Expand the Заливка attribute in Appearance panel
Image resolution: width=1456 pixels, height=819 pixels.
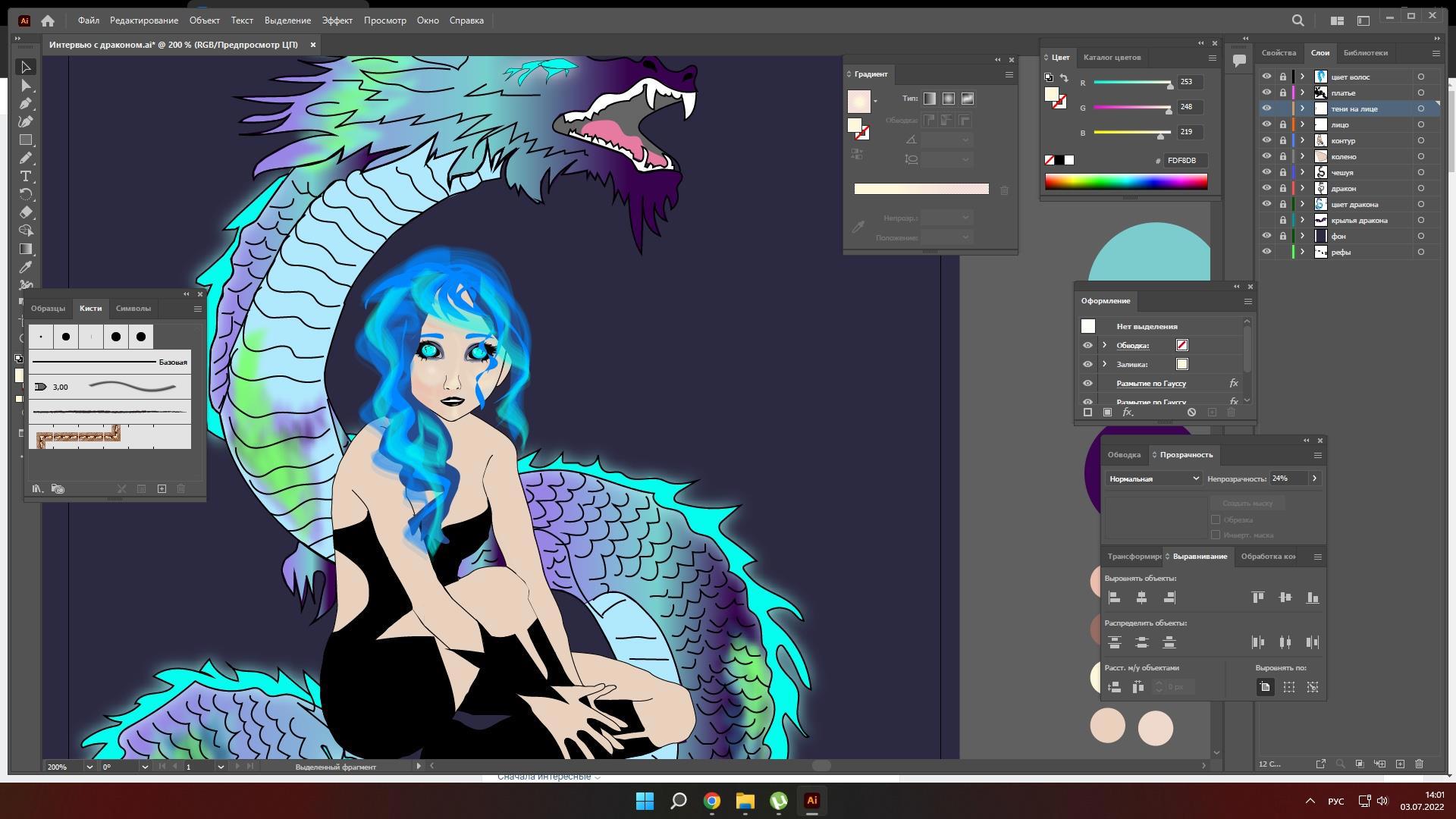1105,364
